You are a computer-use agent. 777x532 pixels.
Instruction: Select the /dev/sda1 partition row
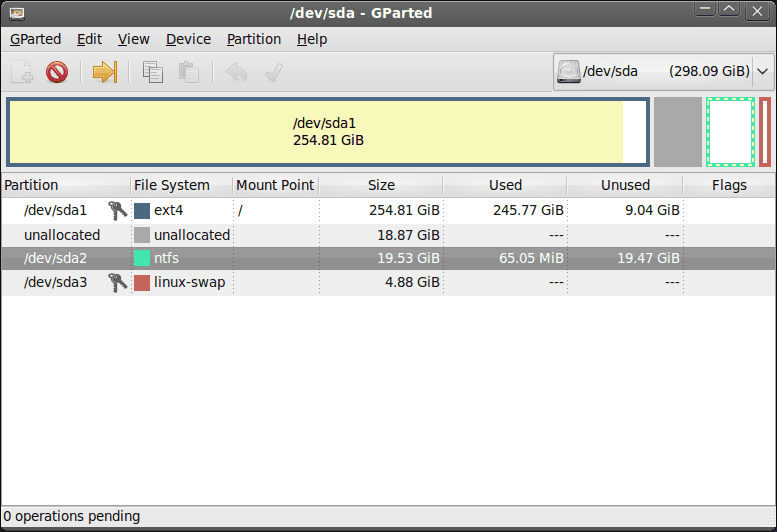point(388,211)
